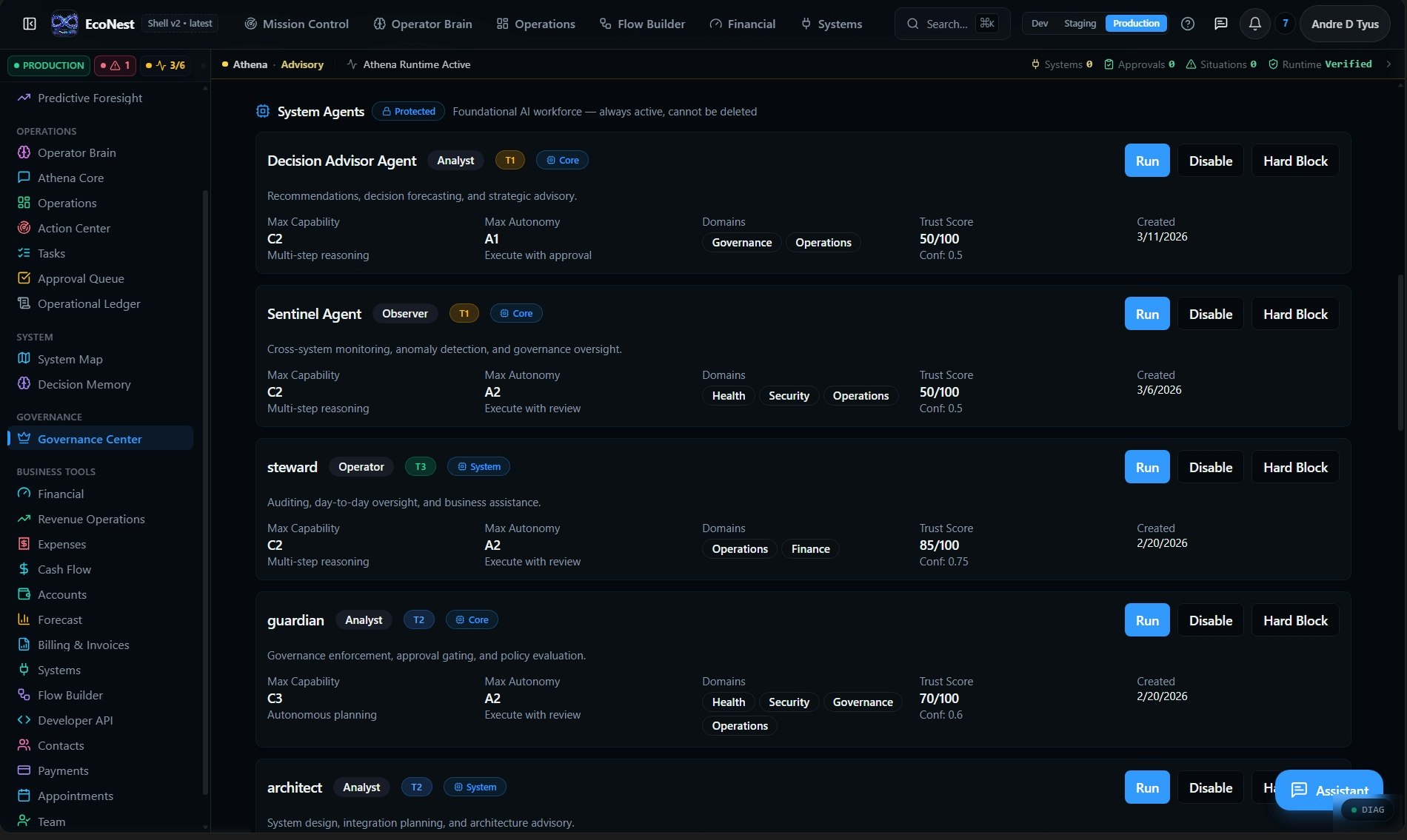Screen dimensions: 1407x840
Task: Click the Approval Queue checkbox icon
Action: point(24,278)
